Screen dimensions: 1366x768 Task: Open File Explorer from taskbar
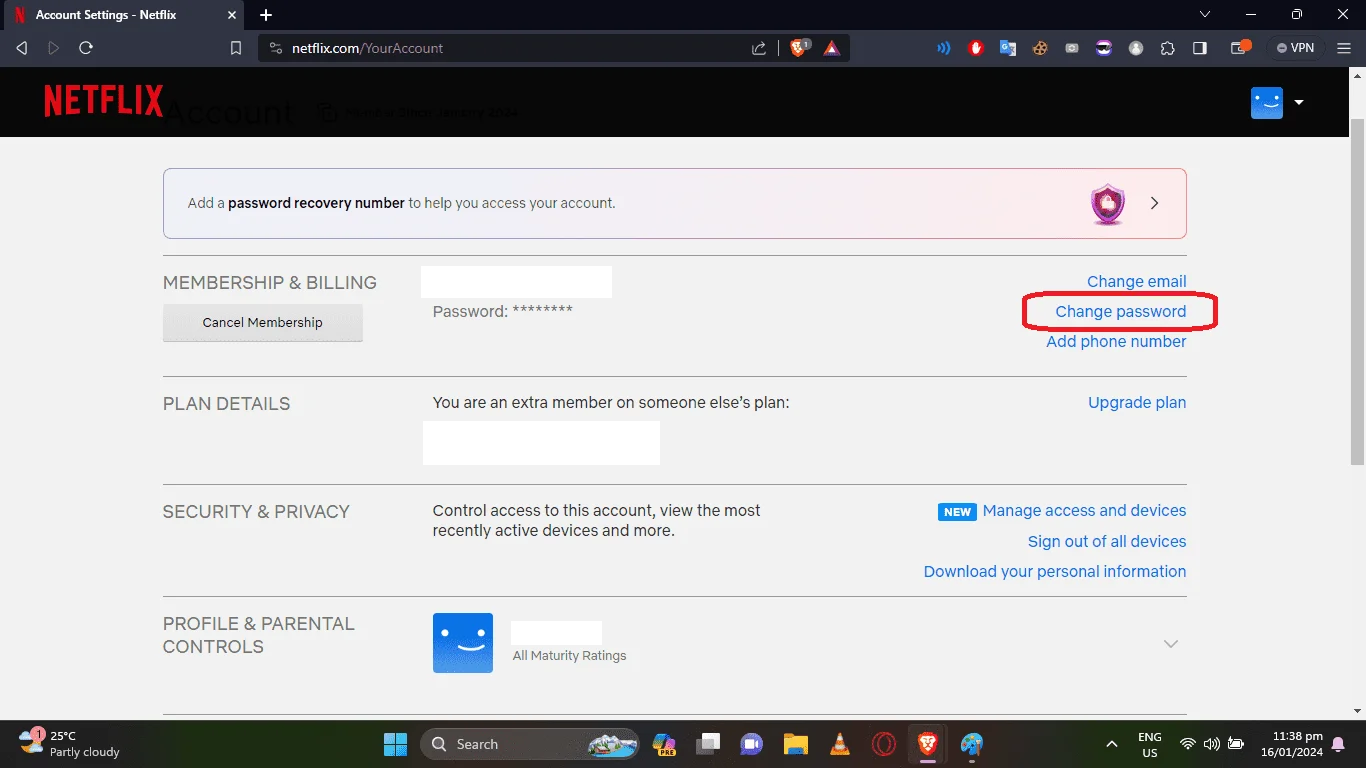click(795, 744)
